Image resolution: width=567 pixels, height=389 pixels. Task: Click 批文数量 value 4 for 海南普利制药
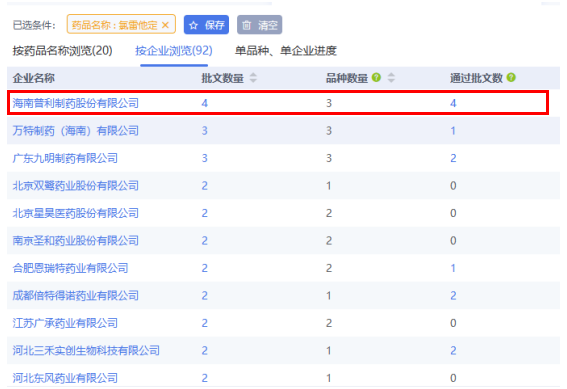(205, 103)
